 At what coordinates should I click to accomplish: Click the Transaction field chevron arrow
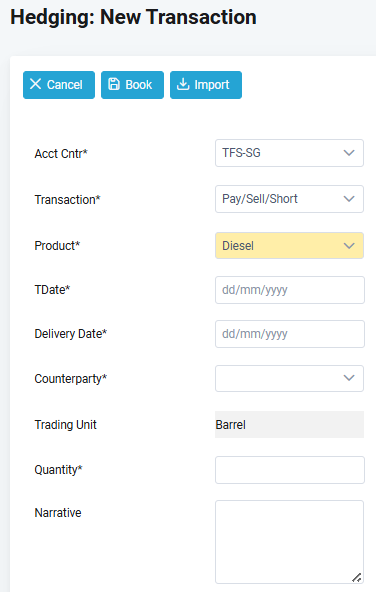[x=349, y=199]
